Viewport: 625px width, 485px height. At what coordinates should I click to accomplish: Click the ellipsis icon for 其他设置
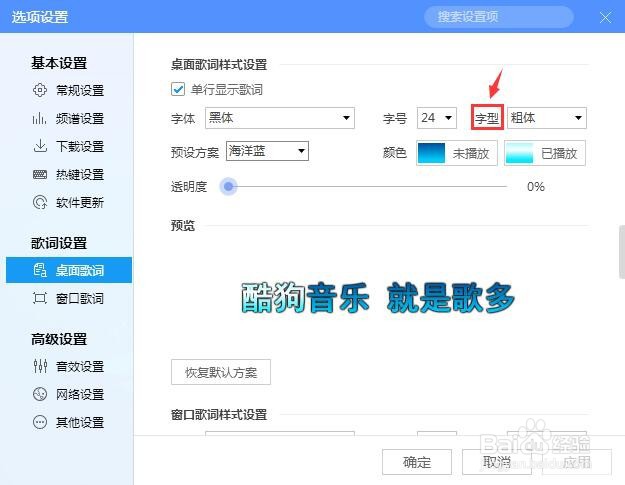(x=40, y=422)
